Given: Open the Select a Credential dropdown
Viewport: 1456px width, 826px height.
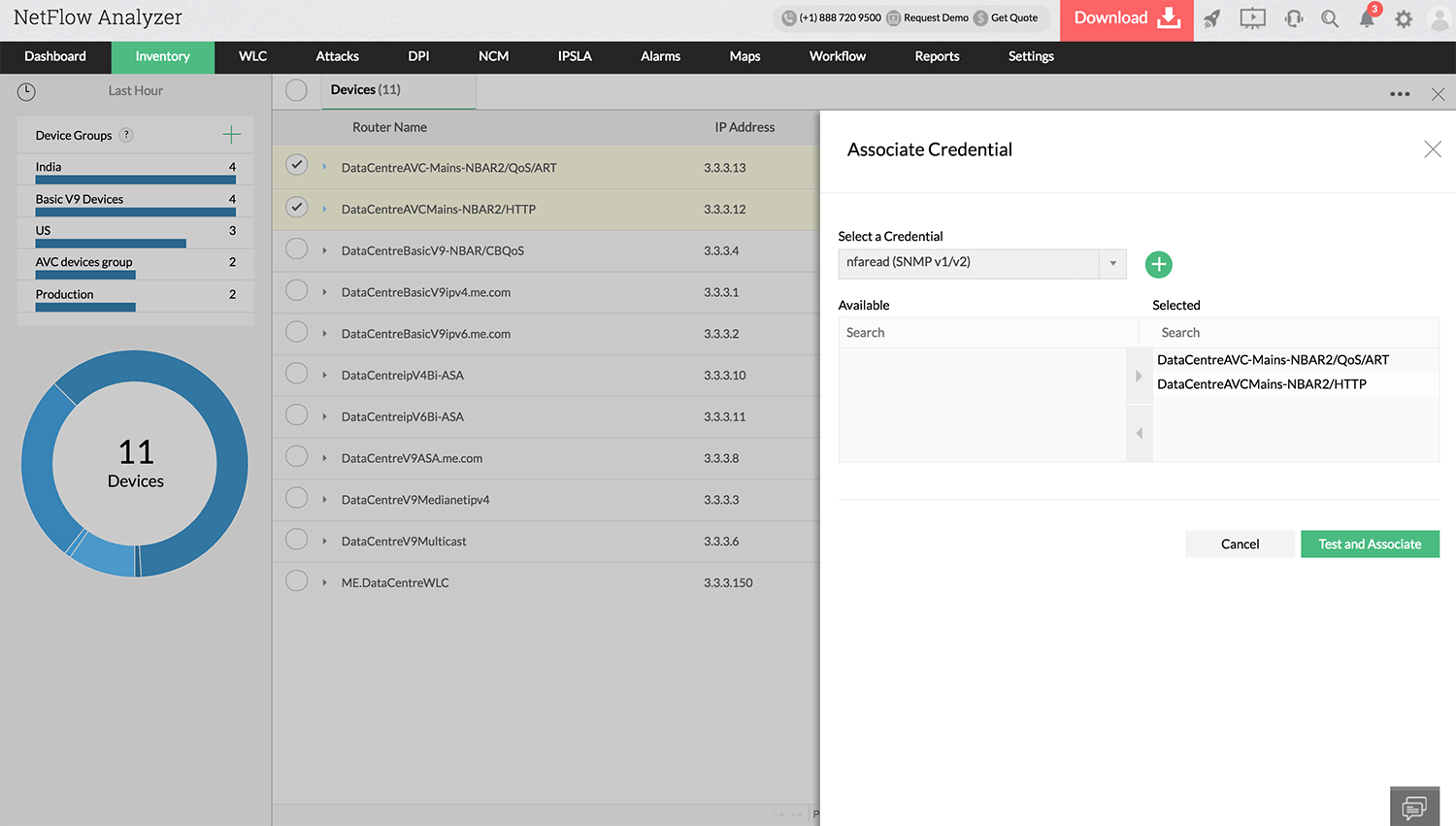Looking at the screenshot, I should (x=981, y=263).
